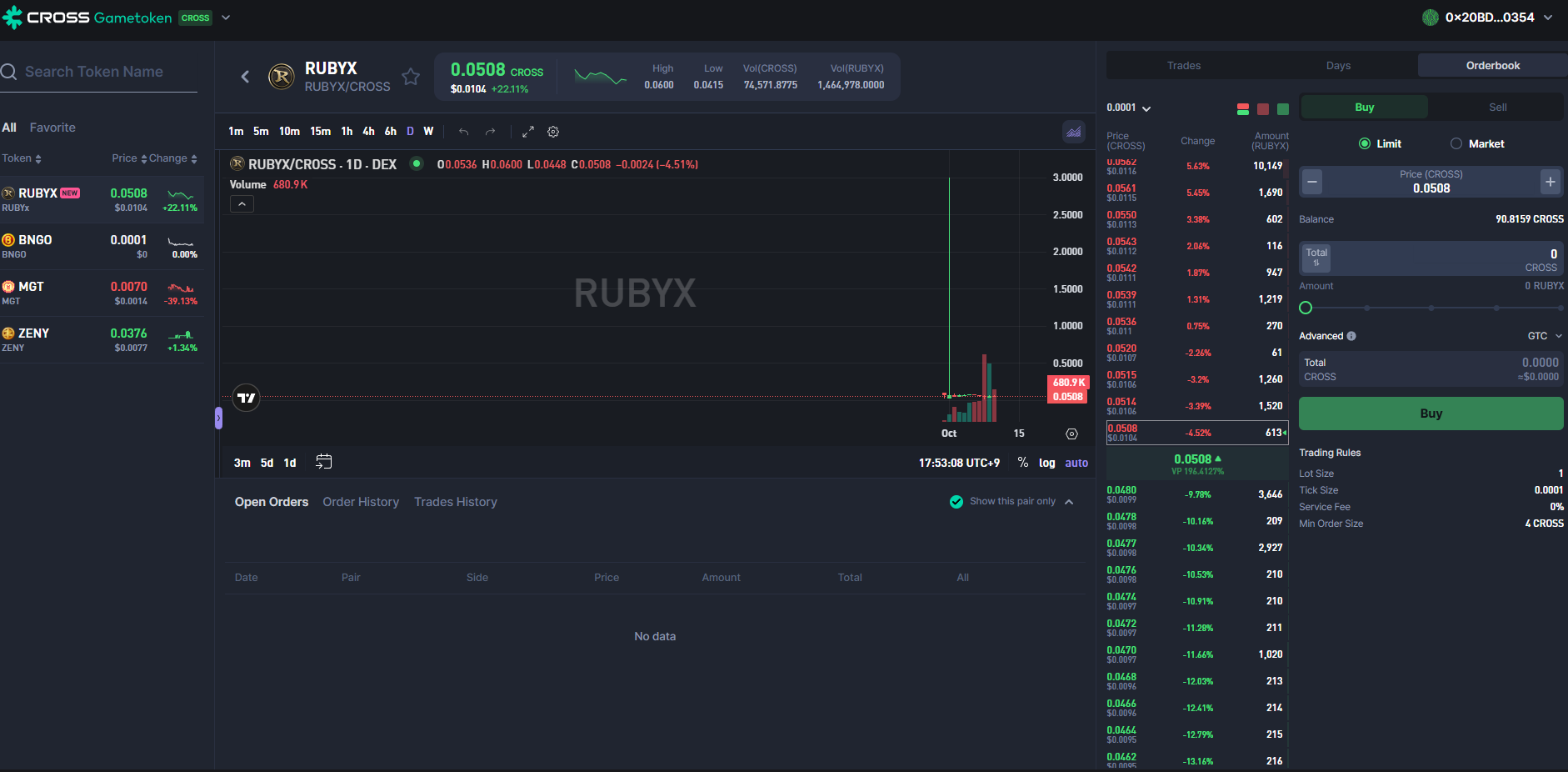Open the Days tab
This screenshot has height=772, width=1568.
pos(1339,65)
